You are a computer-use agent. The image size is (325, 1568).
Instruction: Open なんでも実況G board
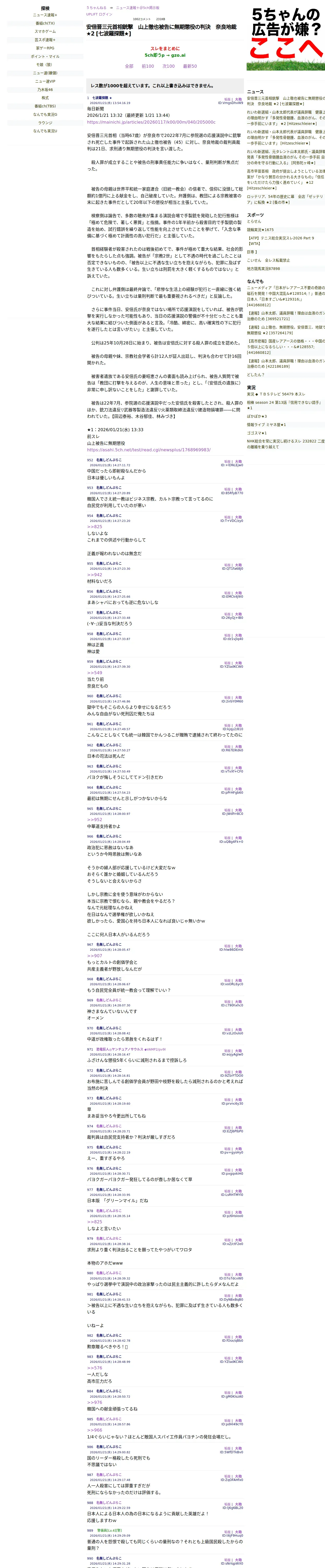pos(45,114)
